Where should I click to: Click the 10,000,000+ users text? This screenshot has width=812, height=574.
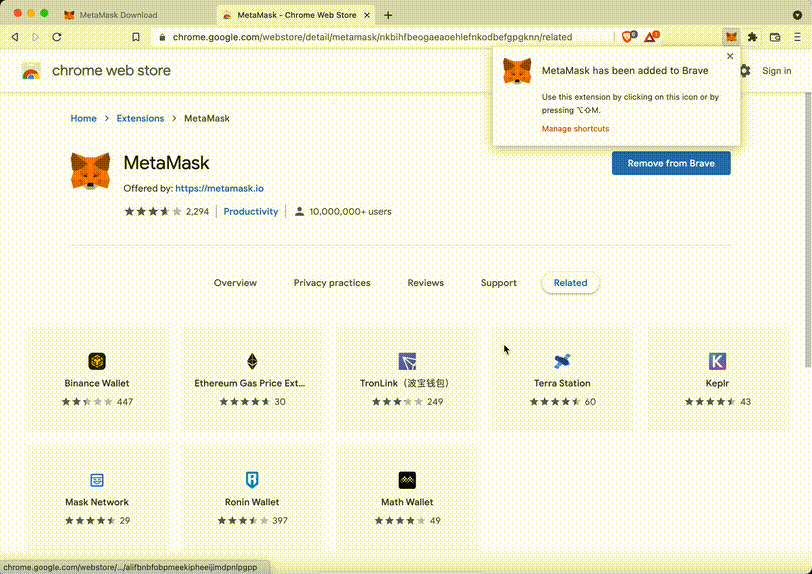click(x=350, y=211)
